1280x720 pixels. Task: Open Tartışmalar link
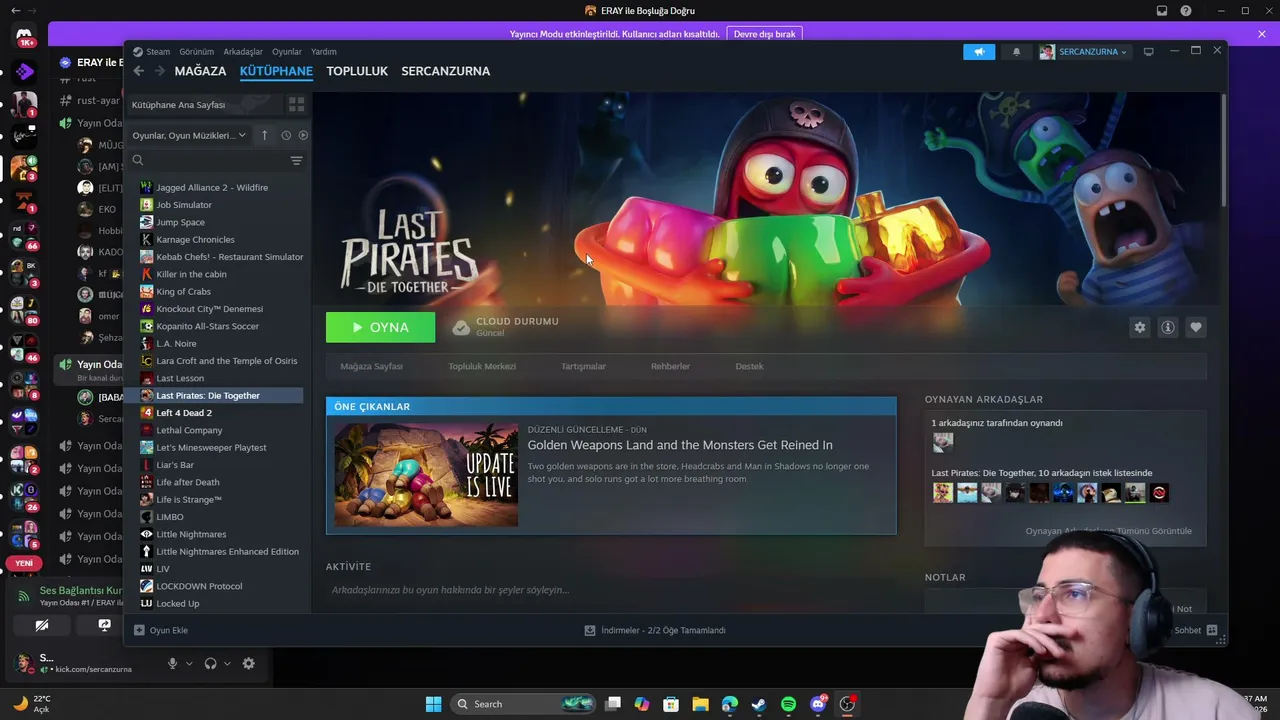coord(583,366)
